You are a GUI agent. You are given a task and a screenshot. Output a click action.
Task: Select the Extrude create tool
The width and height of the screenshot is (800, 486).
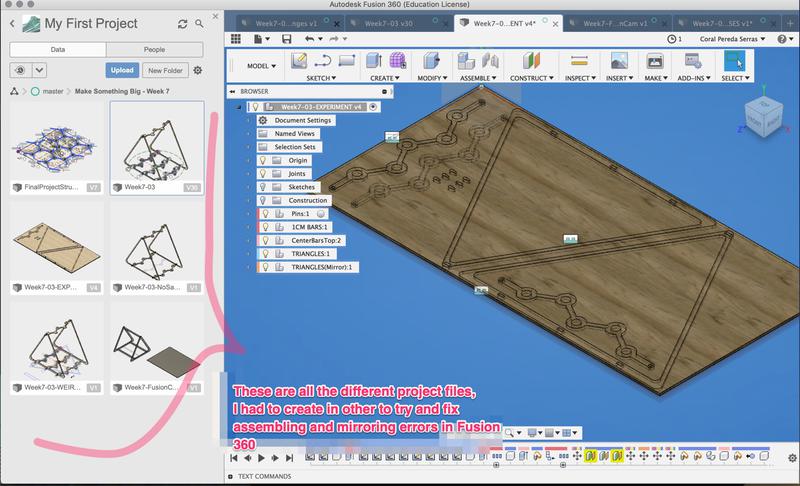[x=374, y=61]
